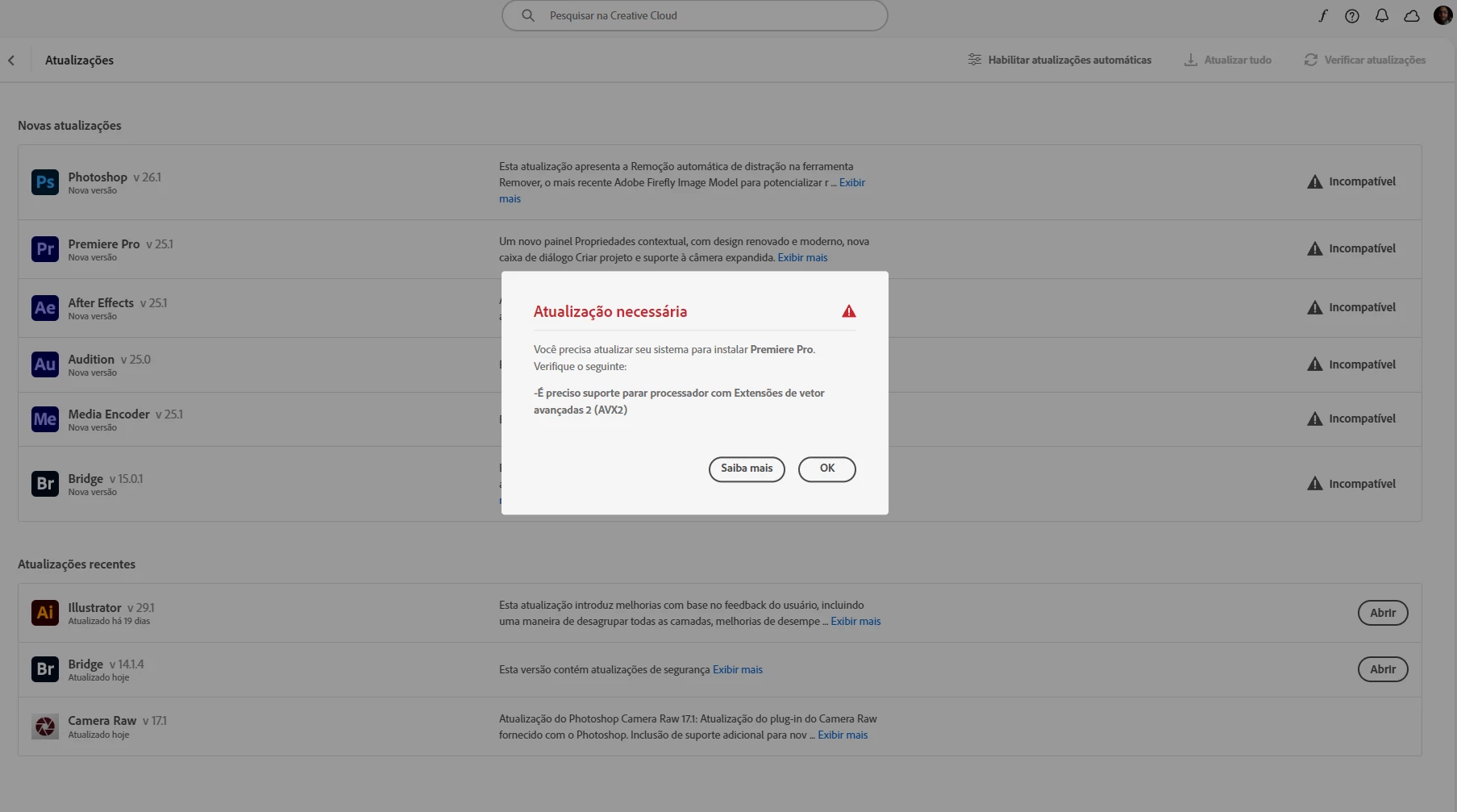Click the Atualização necessária dialog title

pyautogui.click(x=610, y=312)
